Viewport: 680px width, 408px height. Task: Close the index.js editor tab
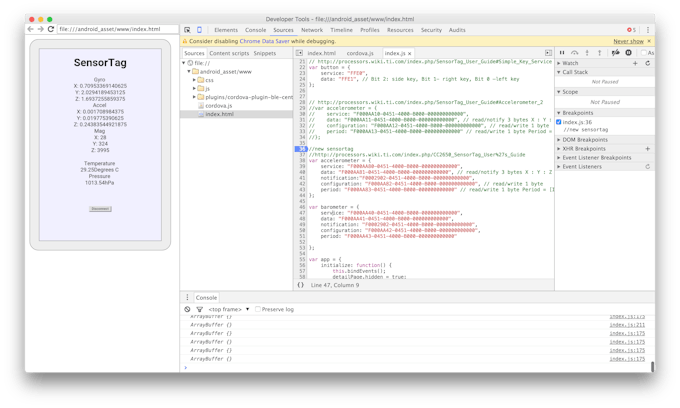(409, 53)
